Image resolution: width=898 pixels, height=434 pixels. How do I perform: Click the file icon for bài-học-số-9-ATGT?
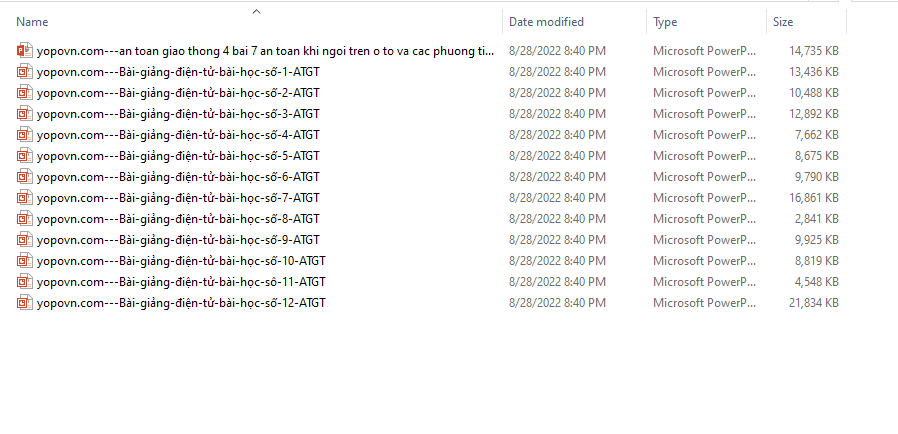[25, 239]
